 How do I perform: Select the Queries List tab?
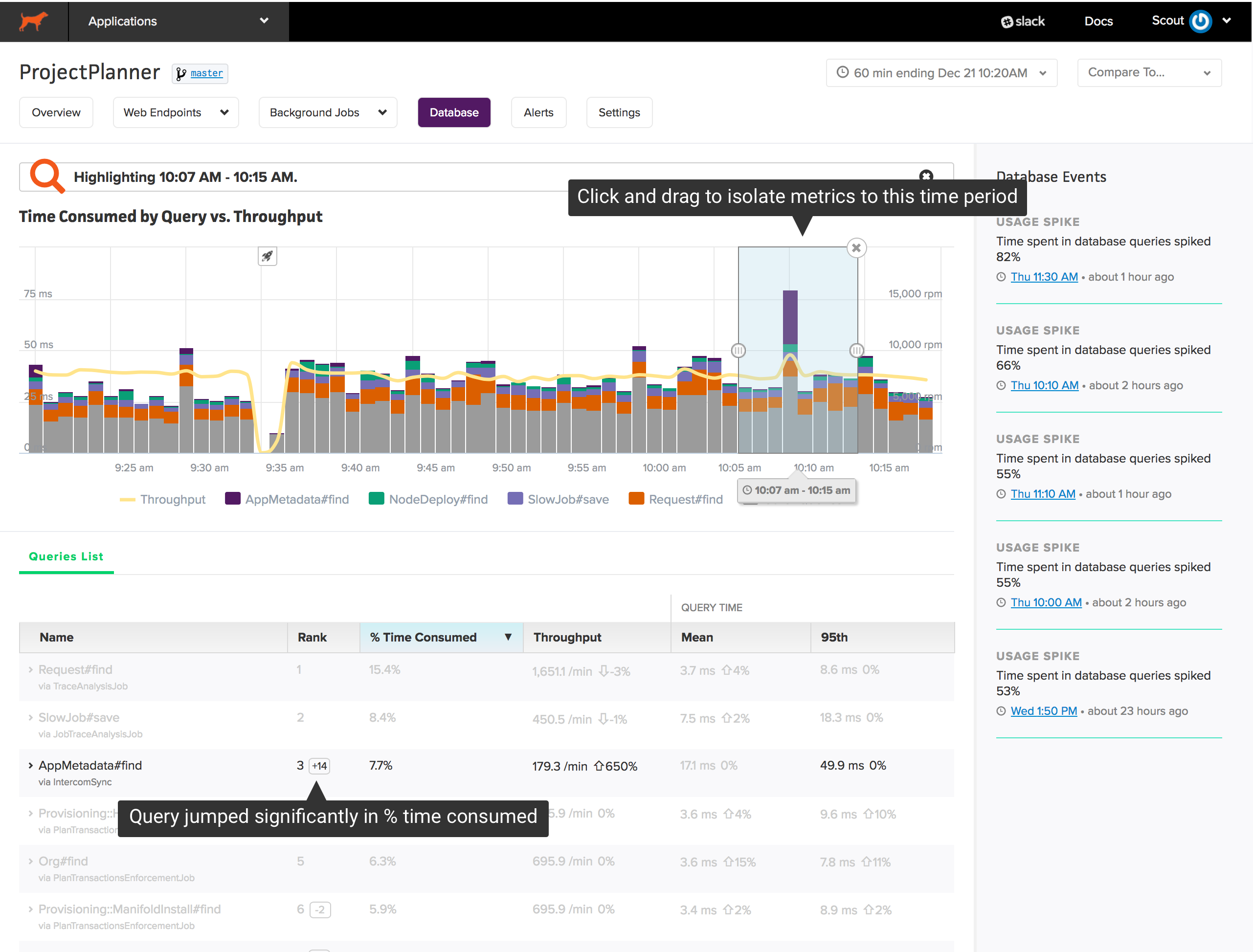pos(67,556)
